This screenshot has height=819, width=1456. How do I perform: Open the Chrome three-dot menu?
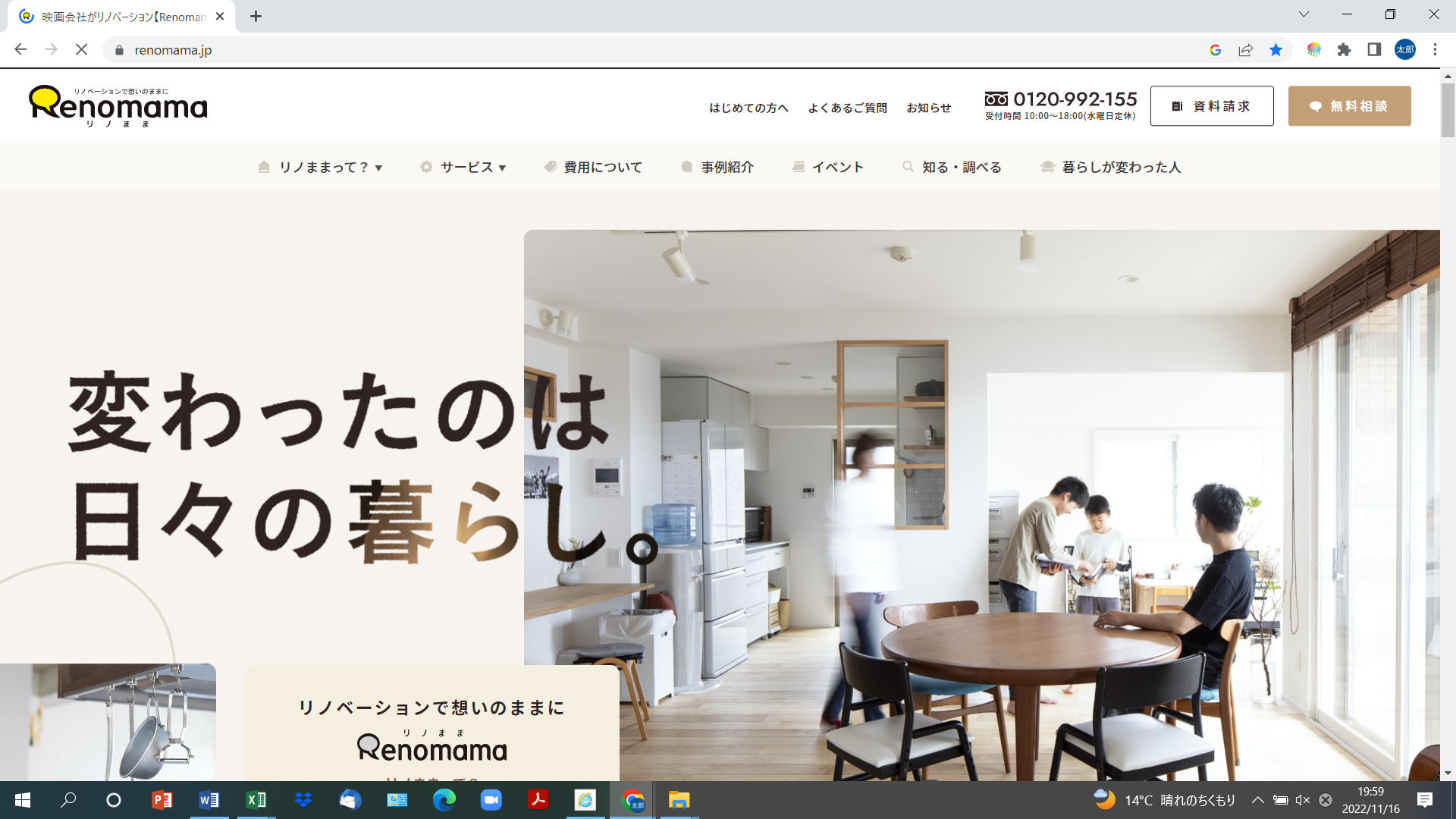[x=1435, y=50]
